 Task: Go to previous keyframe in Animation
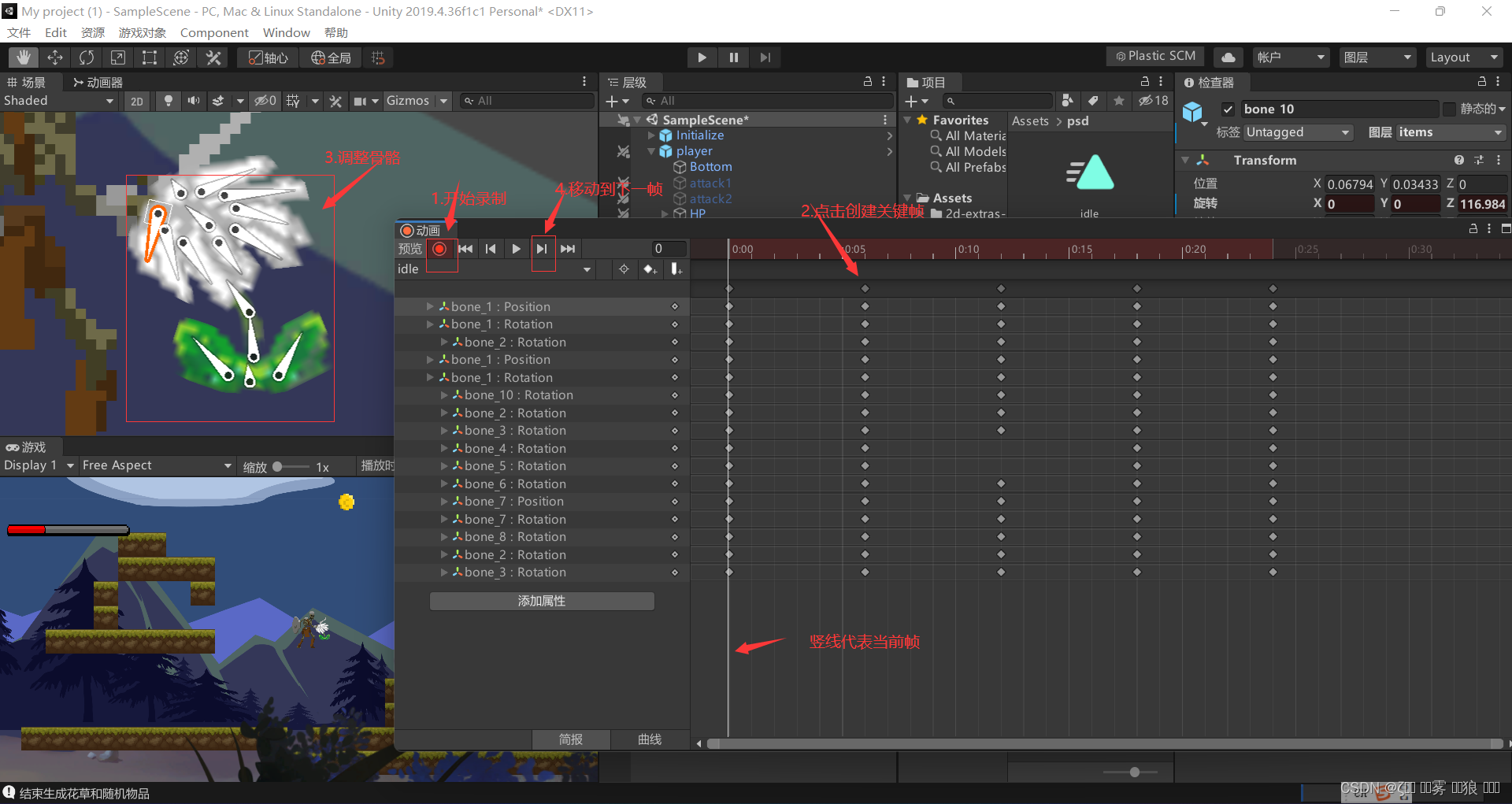(491, 249)
